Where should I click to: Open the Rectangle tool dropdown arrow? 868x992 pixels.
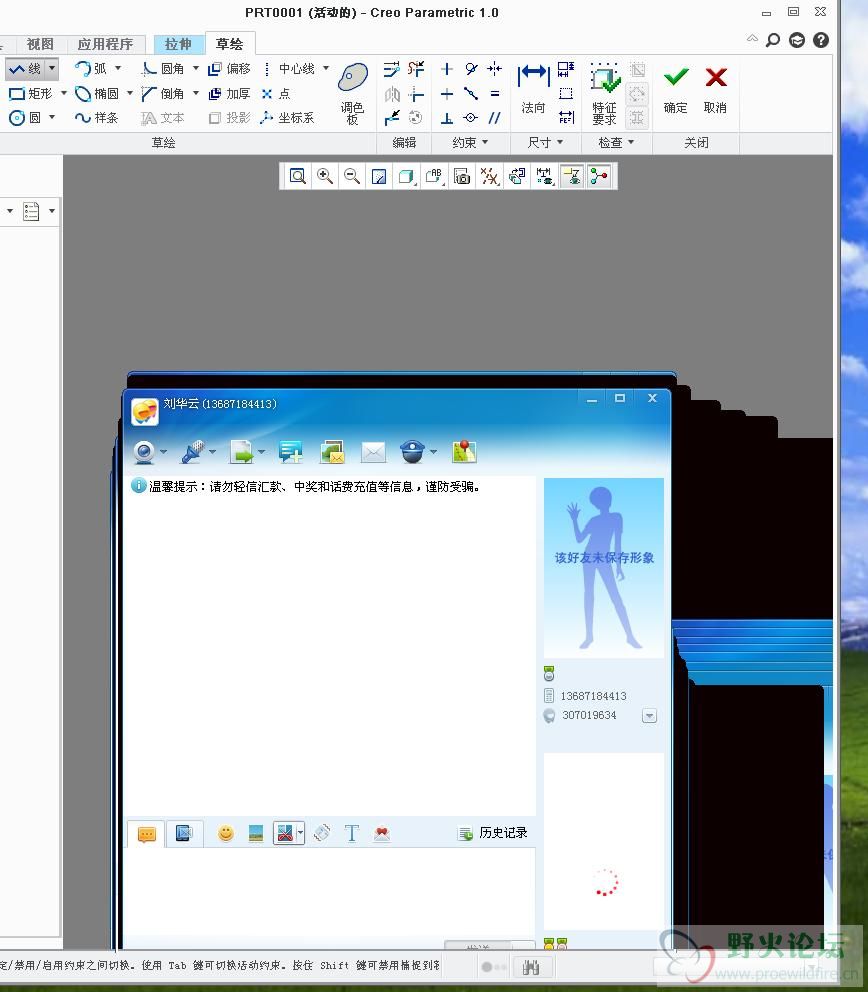63,93
